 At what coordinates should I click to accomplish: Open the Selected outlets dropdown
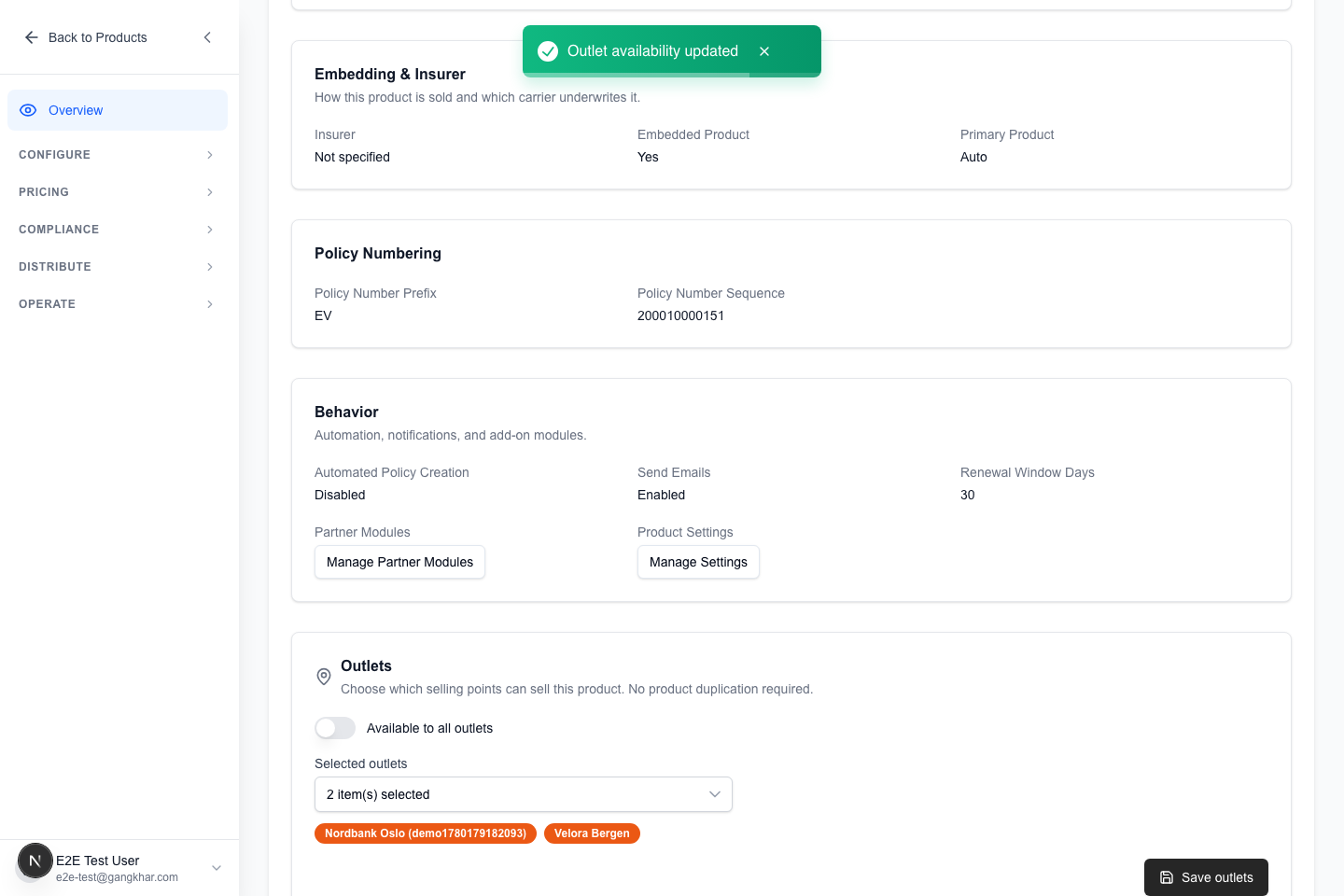tap(524, 794)
